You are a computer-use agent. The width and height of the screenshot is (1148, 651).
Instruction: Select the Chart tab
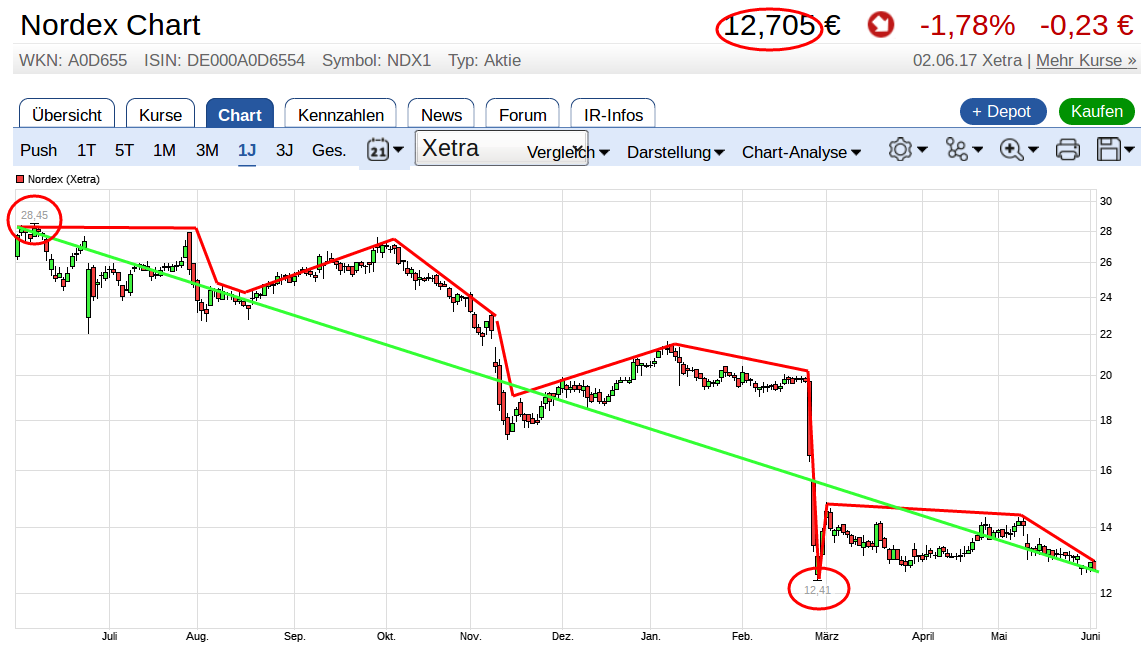pyautogui.click(x=239, y=114)
